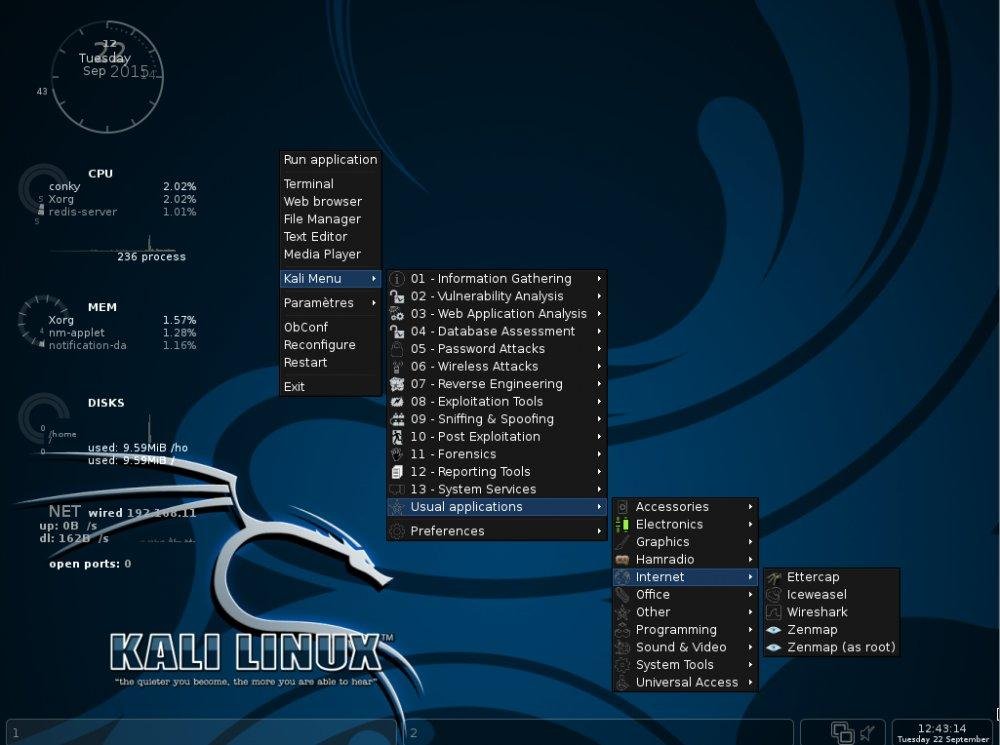Click the analog clock widget

[107, 77]
